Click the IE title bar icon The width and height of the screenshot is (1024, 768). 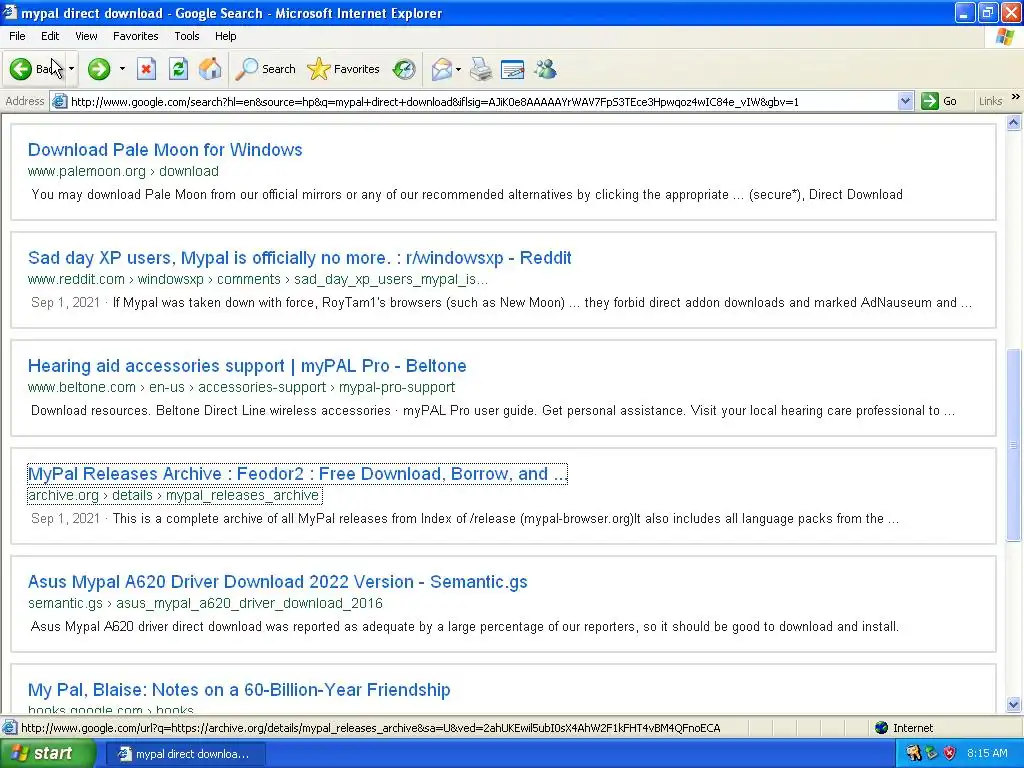[x=10, y=12]
